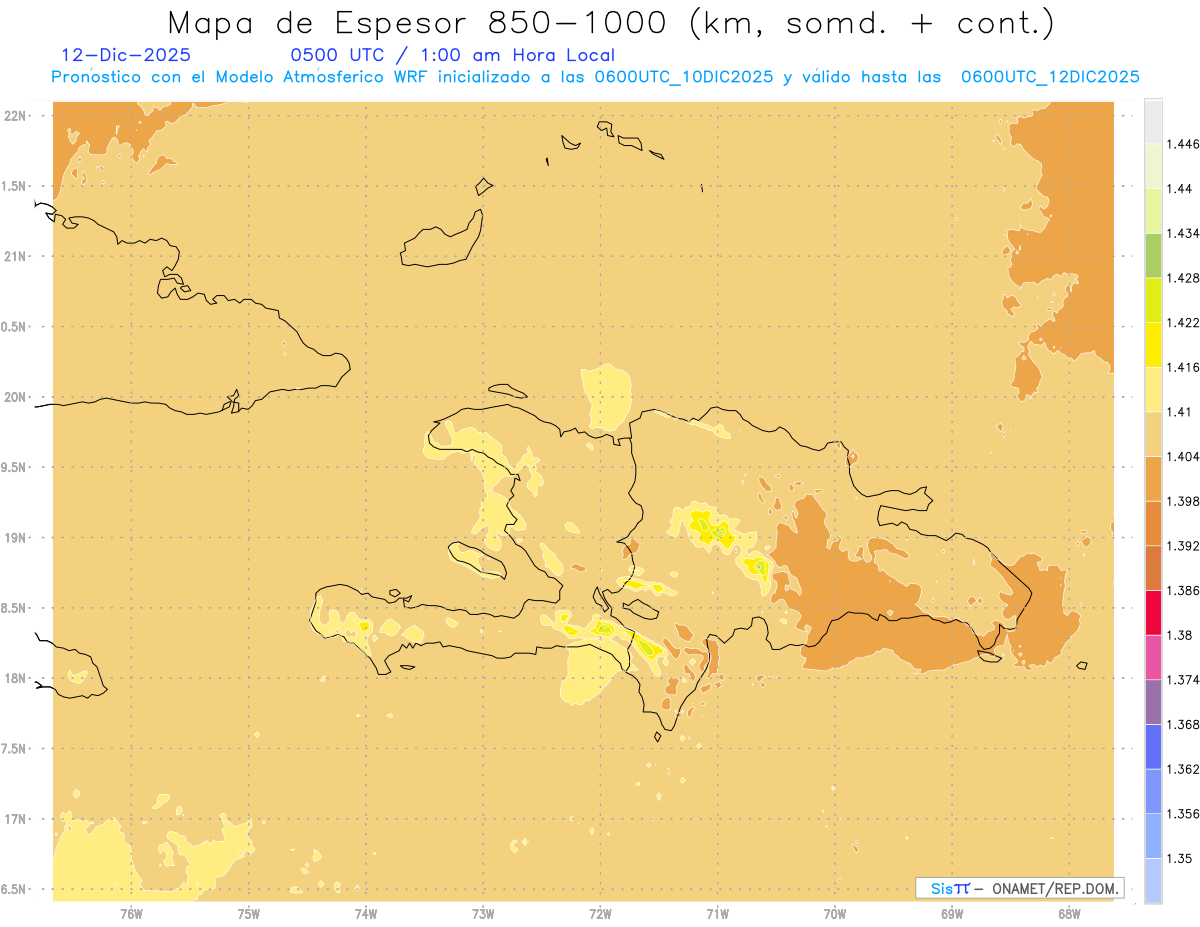Click the initialization stamp '0600UTC_10DIC2025'

pos(684,77)
